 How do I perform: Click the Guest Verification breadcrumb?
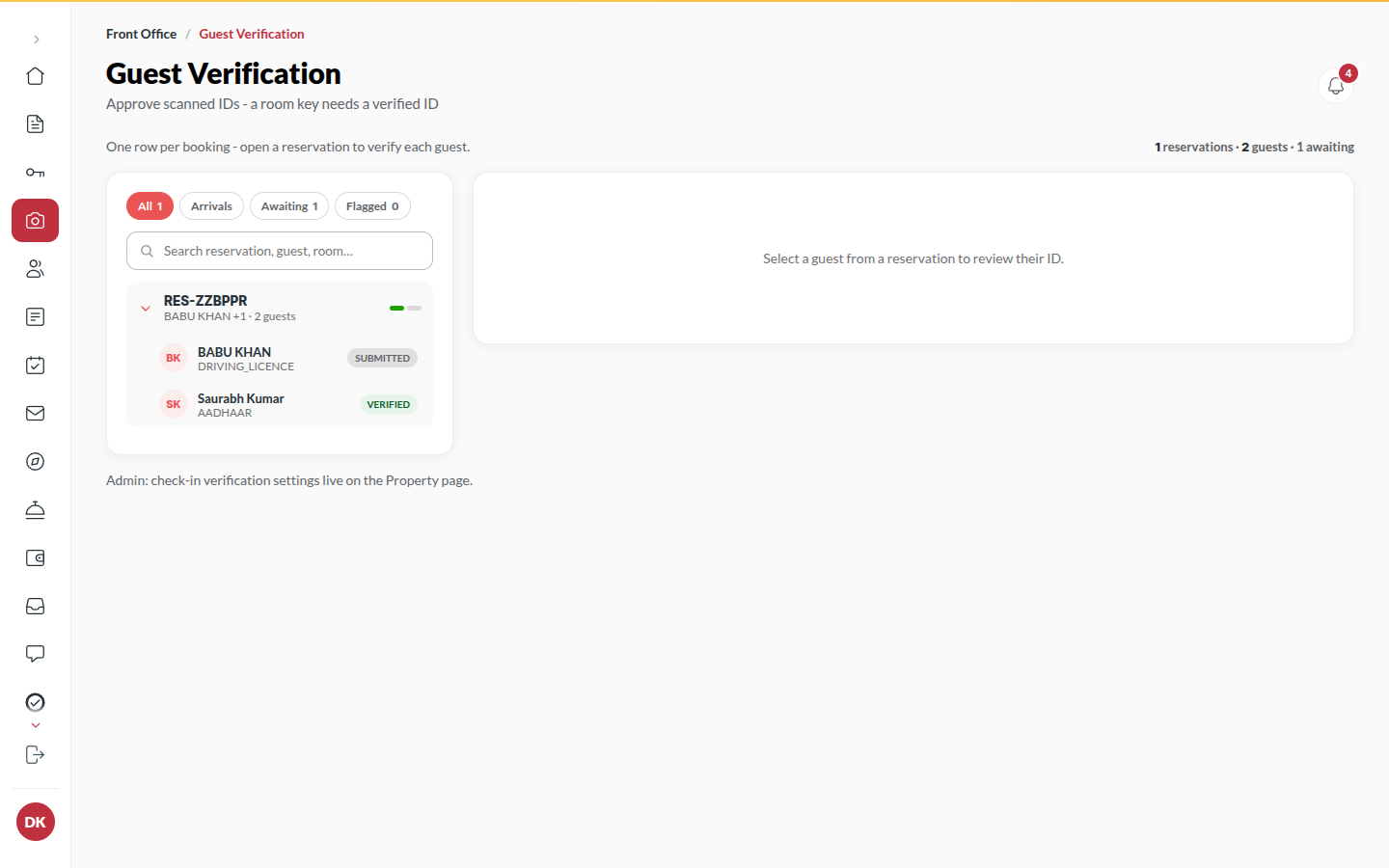click(252, 34)
